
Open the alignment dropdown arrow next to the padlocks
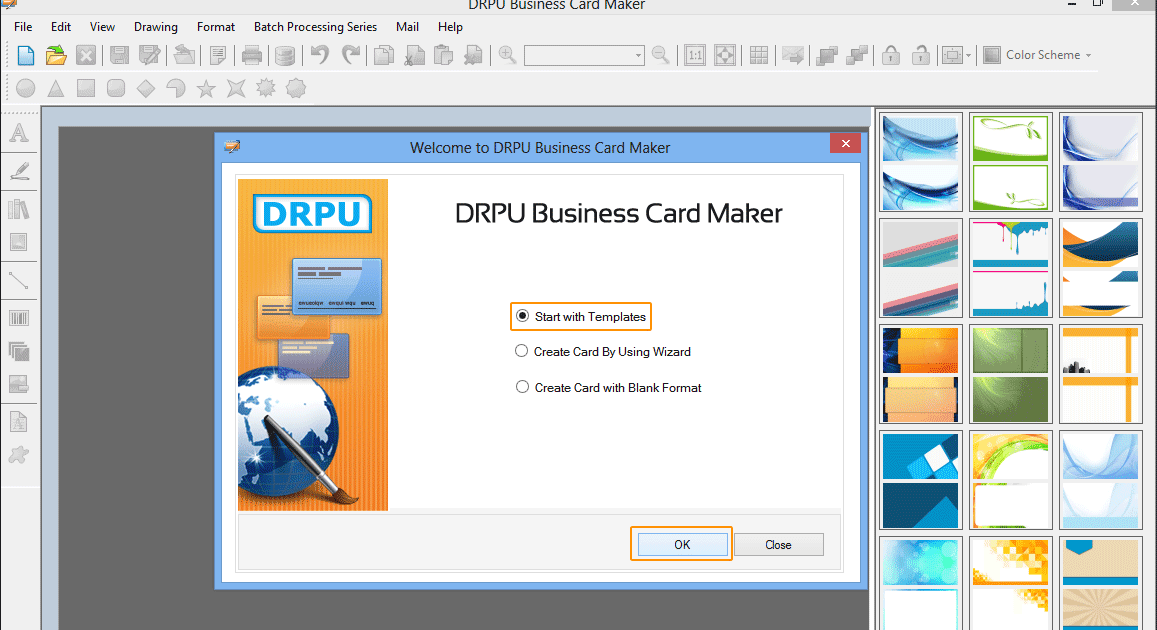968,55
